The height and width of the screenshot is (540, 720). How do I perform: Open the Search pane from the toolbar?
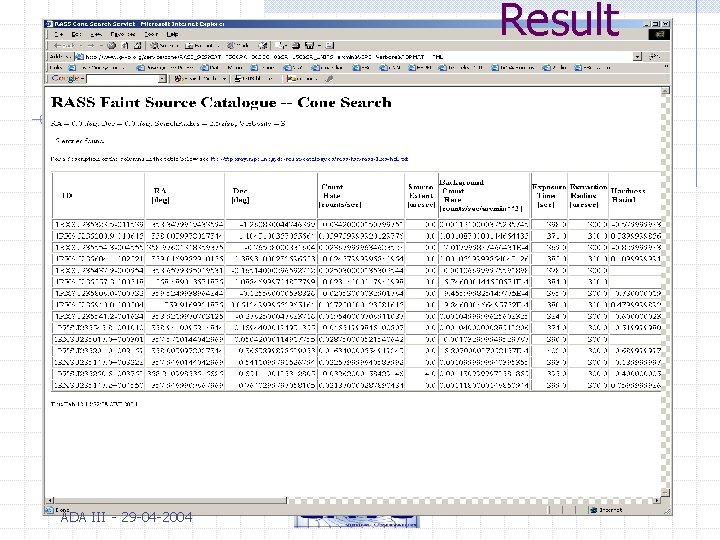pos(164,45)
